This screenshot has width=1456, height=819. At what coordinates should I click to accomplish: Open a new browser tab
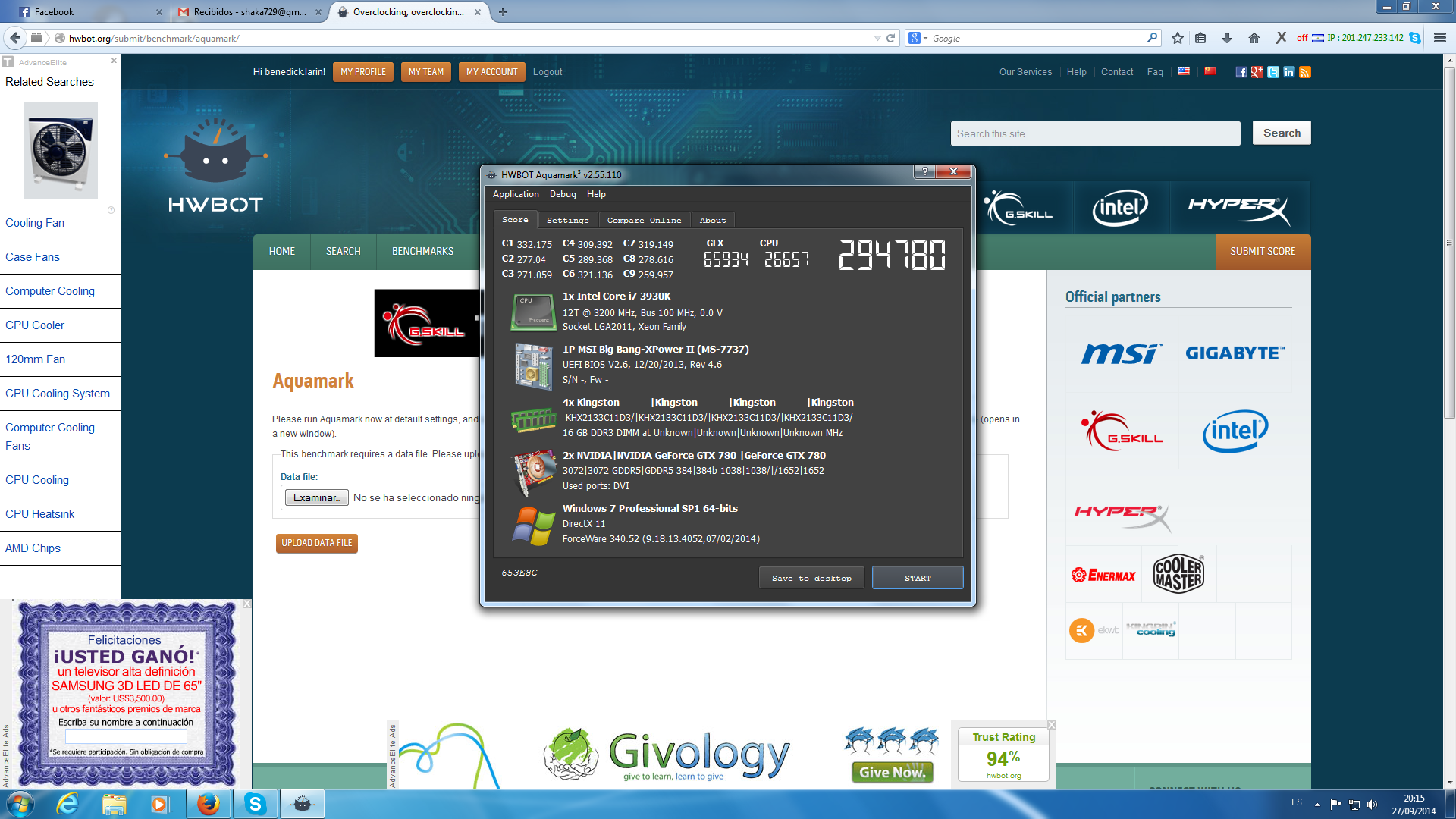tap(503, 12)
